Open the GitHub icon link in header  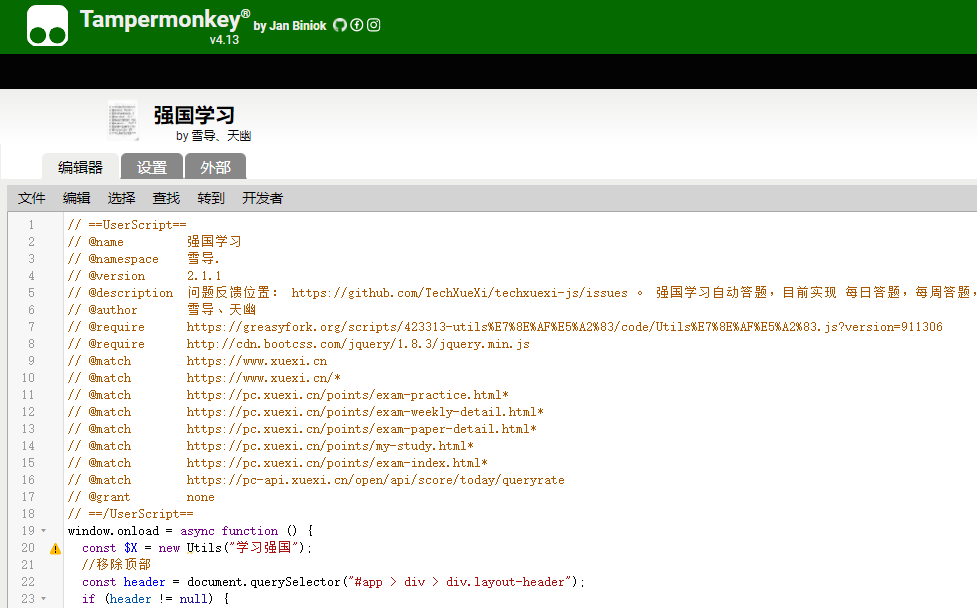[x=340, y=25]
